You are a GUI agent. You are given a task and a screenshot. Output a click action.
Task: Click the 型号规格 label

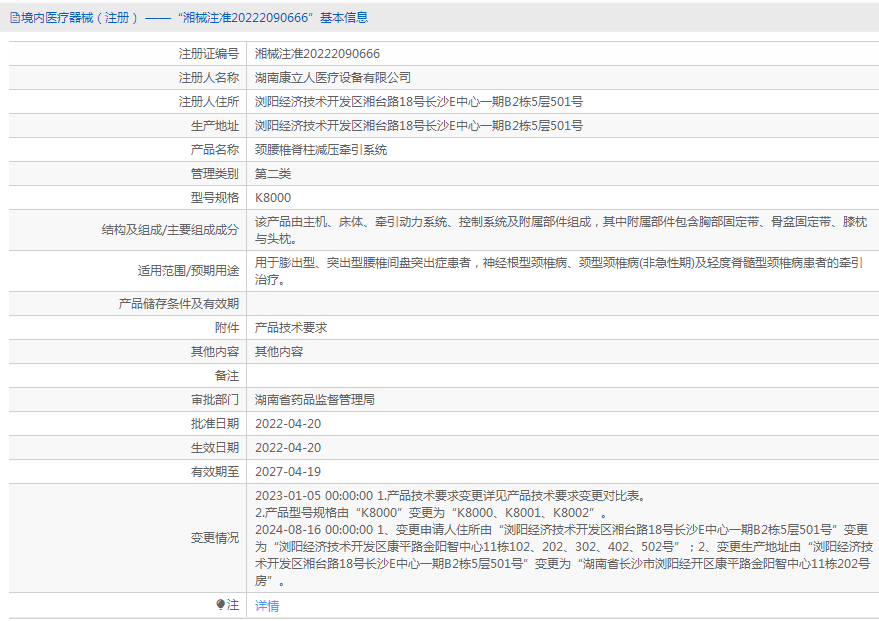[215, 198]
